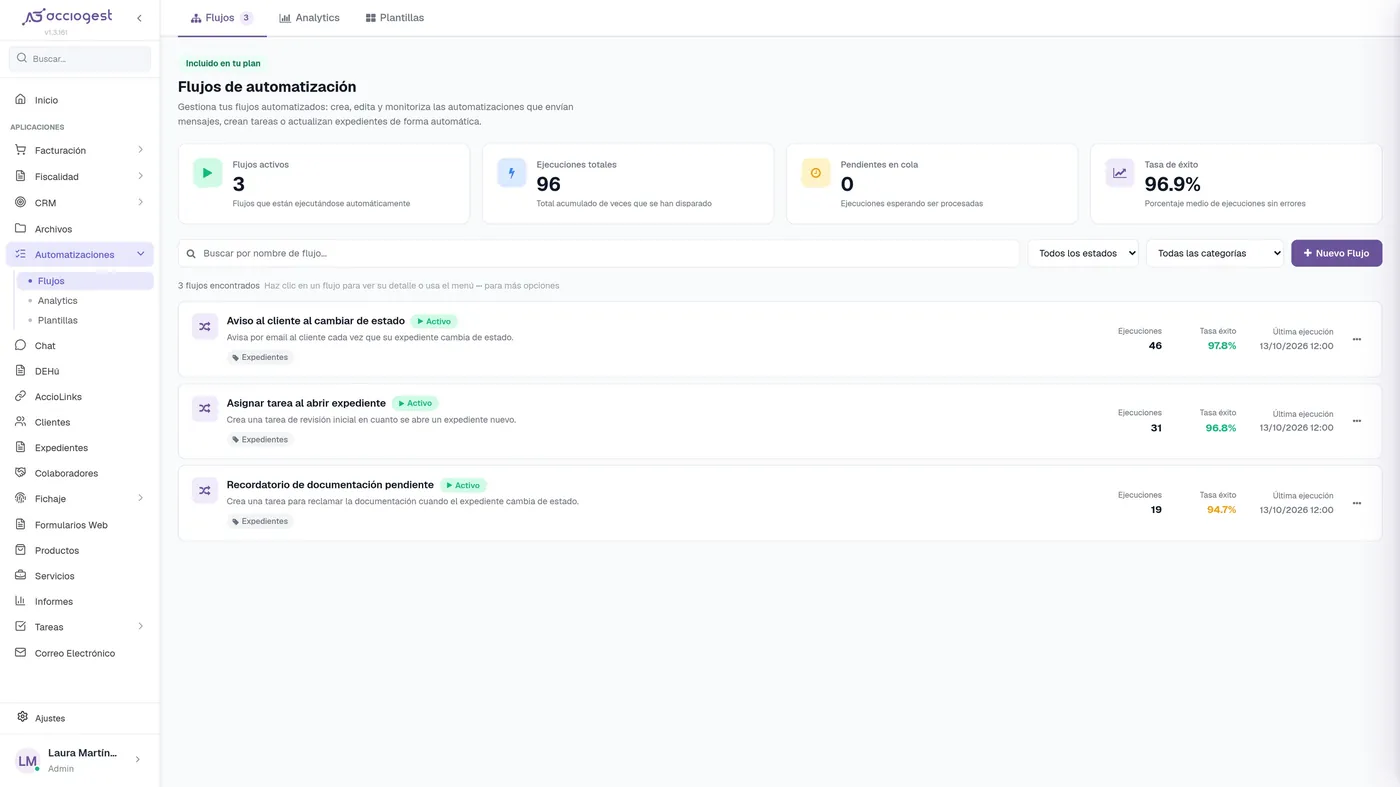Focus the sidebar Buscar search field
Viewport: 1400px width, 787px height.
click(x=80, y=59)
